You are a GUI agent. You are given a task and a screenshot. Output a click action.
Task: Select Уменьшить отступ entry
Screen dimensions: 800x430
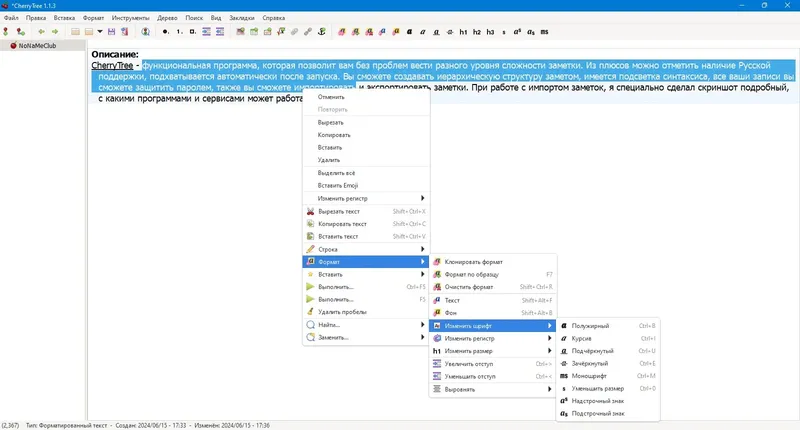point(492,376)
